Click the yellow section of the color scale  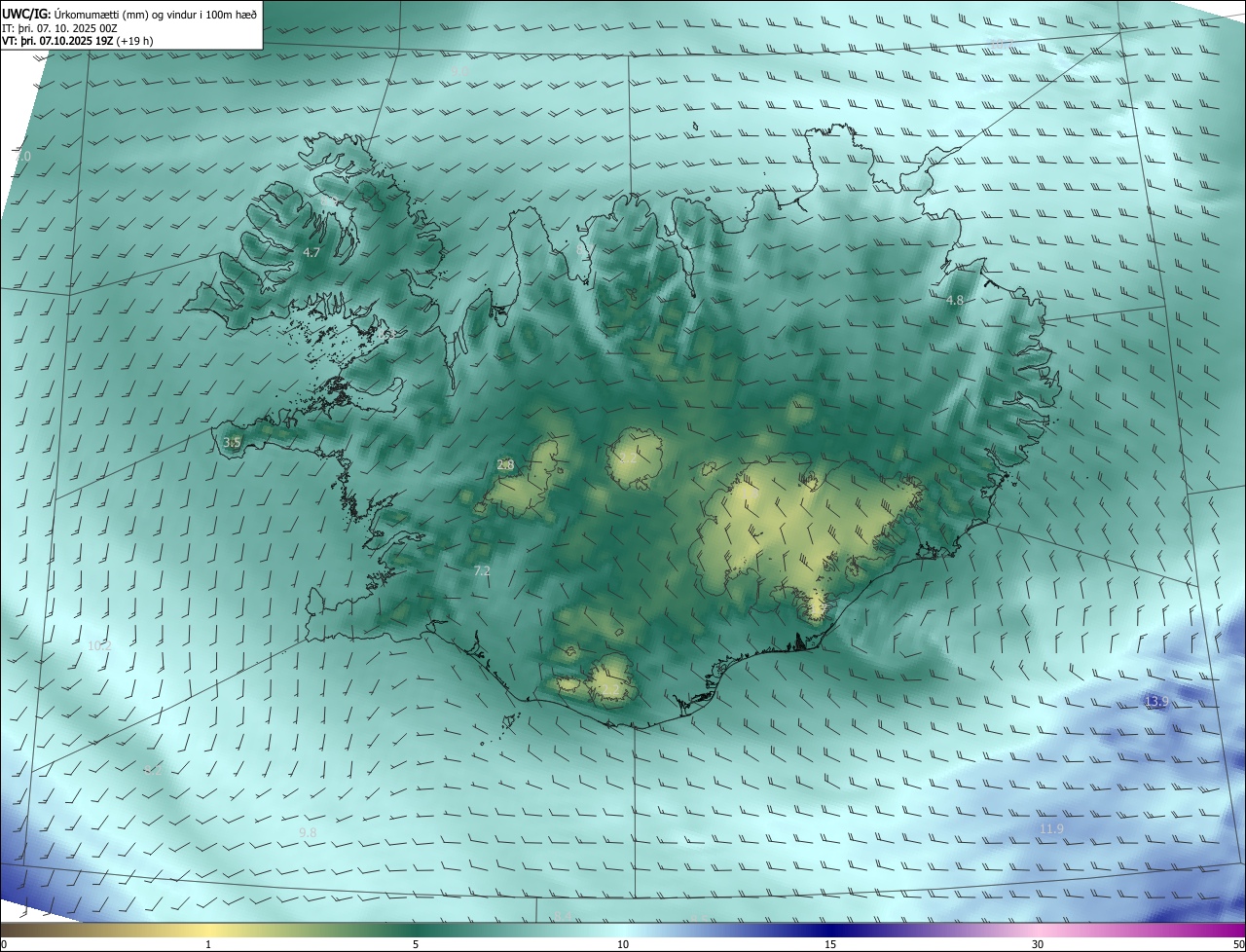pos(208,931)
